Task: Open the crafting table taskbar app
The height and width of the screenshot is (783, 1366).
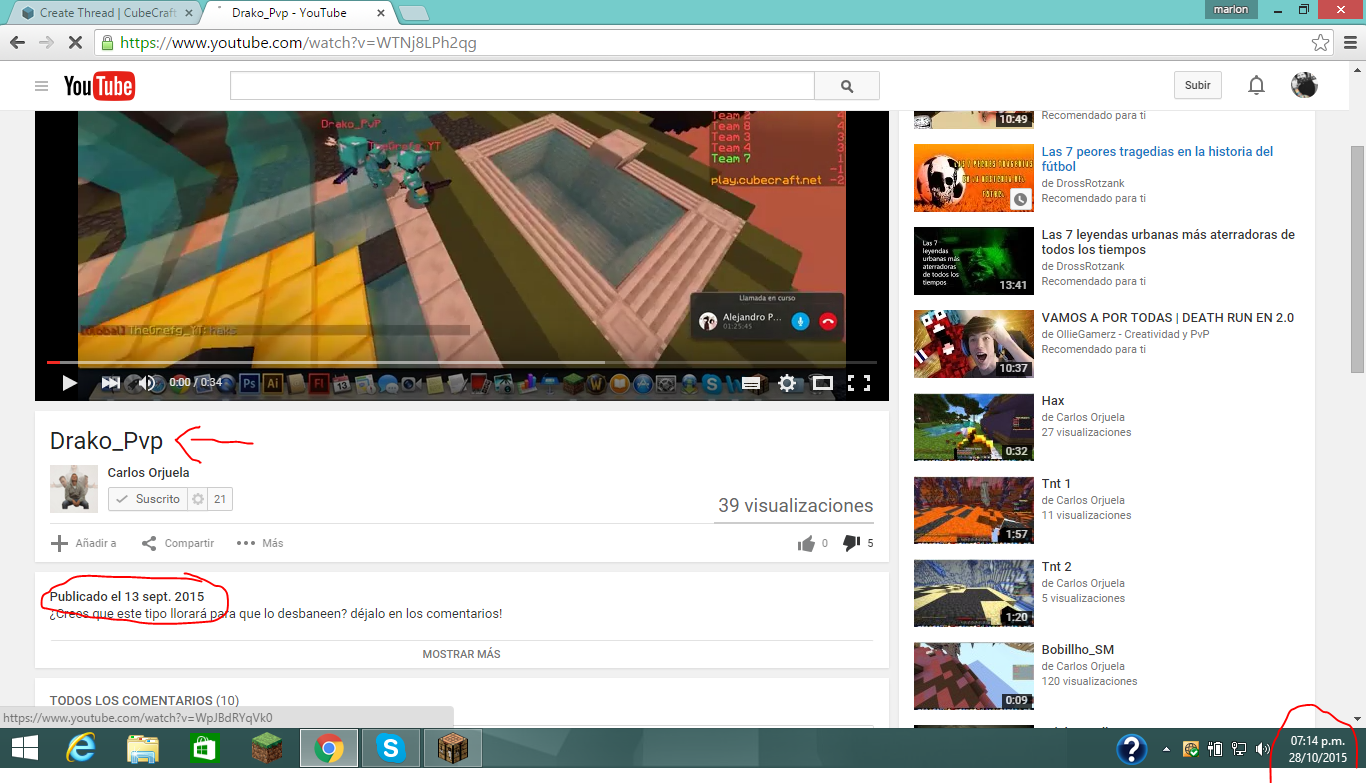Action: click(453, 748)
